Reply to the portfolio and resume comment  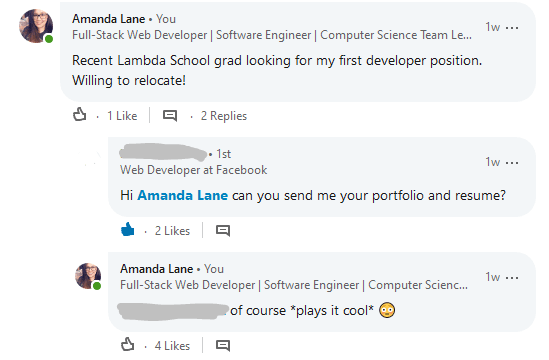(x=223, y=230)
